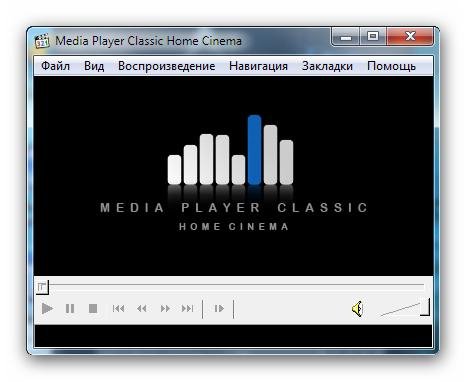Screen dimensions: 467x382
Task: Open the Воспроизведение menu
Action: [x=166, y=66]
